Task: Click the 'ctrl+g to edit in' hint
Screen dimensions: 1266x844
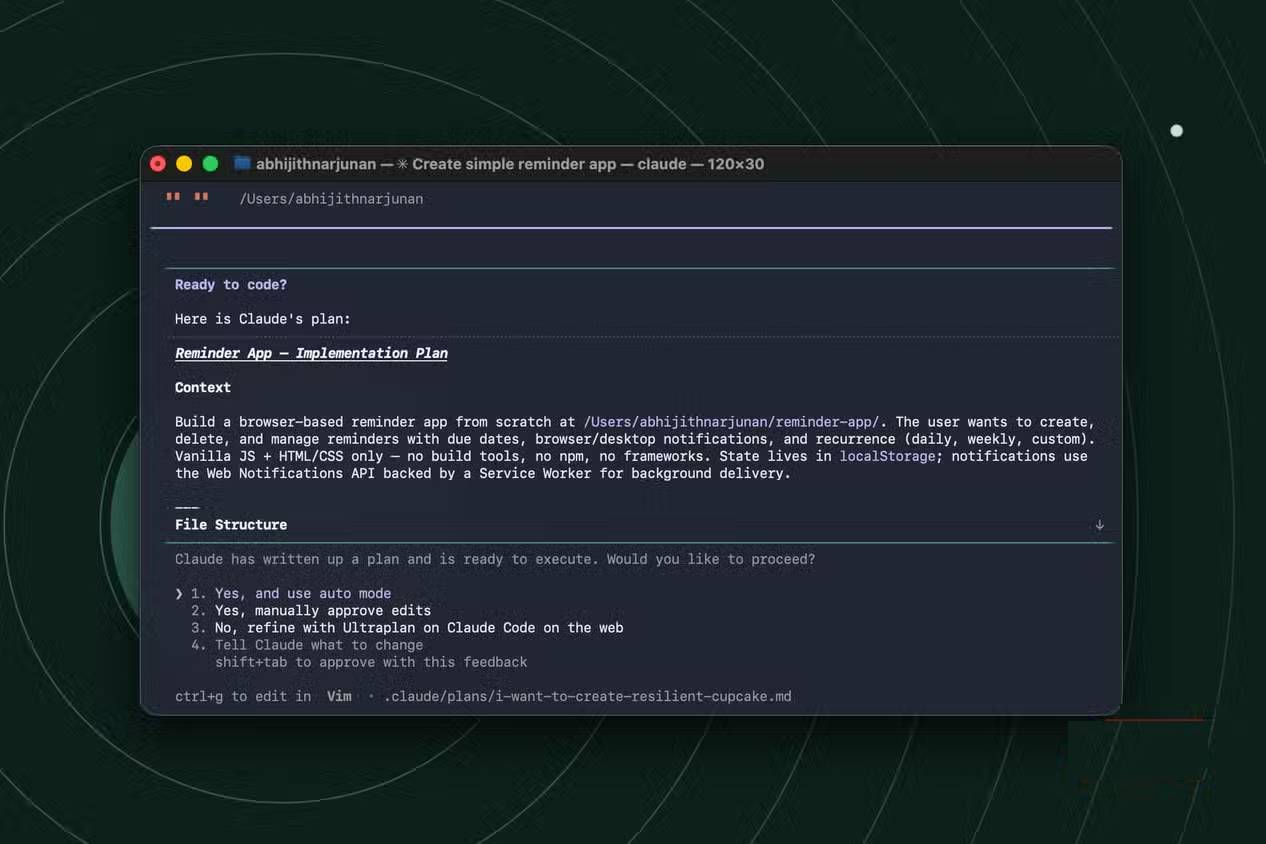Action: (x=243, y=696)
